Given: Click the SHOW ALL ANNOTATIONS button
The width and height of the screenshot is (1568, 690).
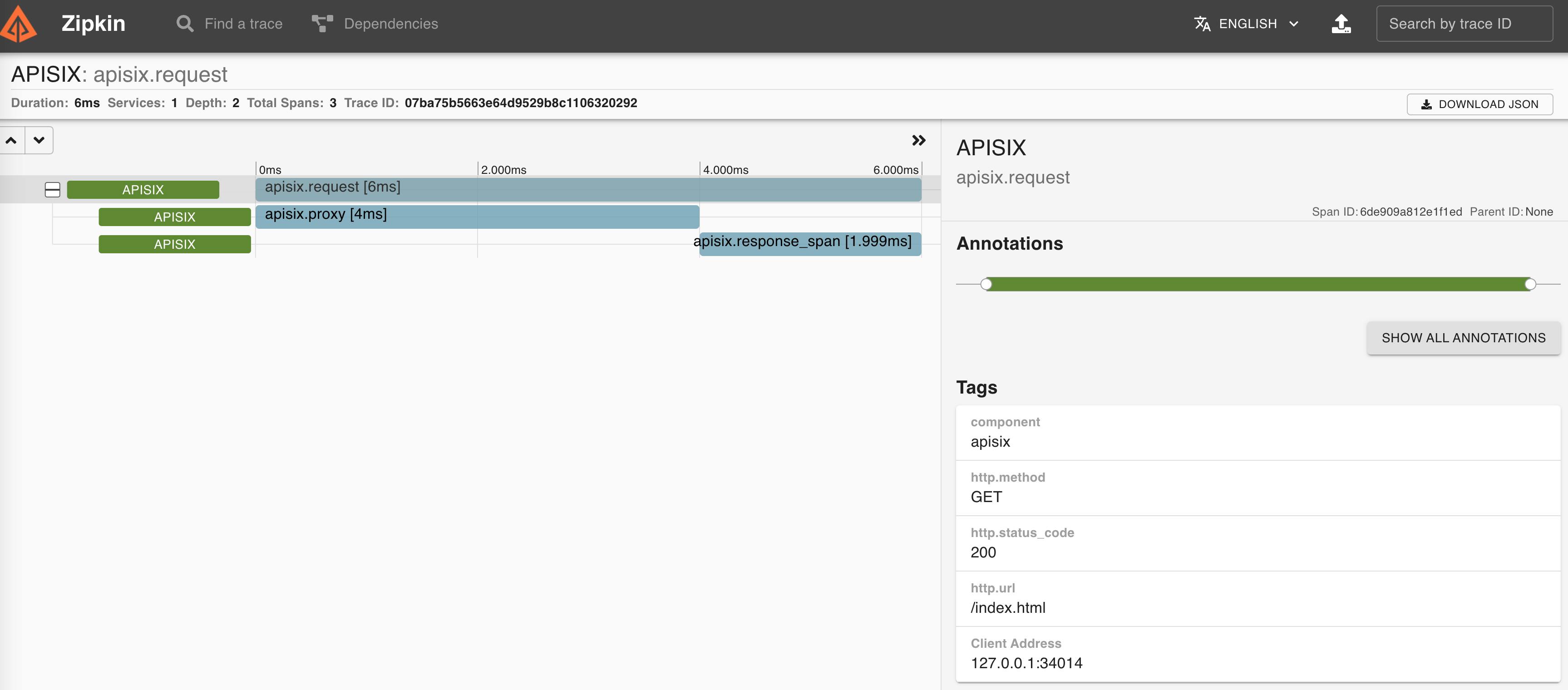Looking at the screenshot, I should [x=1463, y=338].
